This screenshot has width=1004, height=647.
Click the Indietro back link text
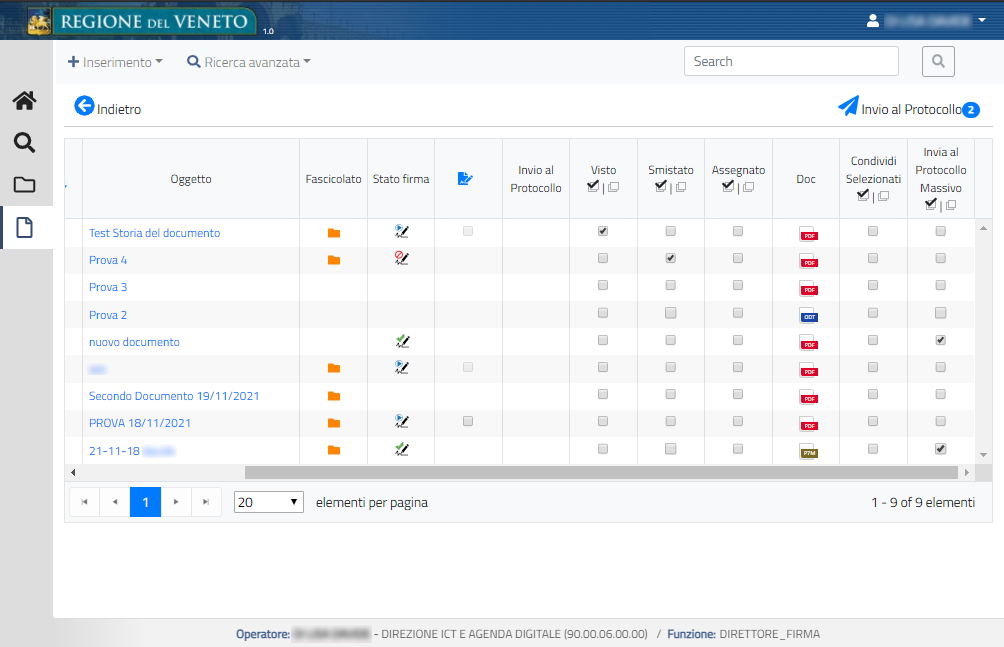(119, 110)
